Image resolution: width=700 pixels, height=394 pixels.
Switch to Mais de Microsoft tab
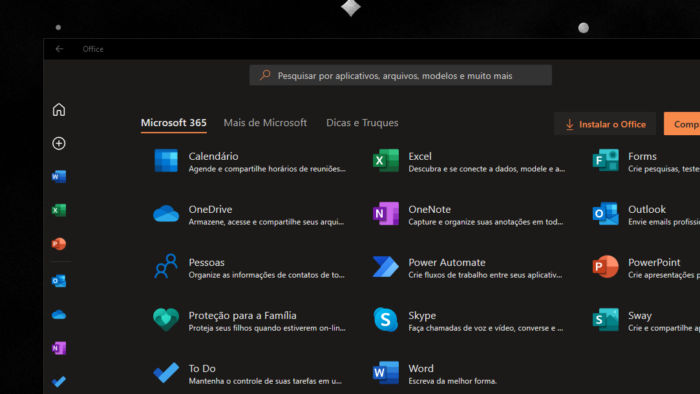(265, 123)
